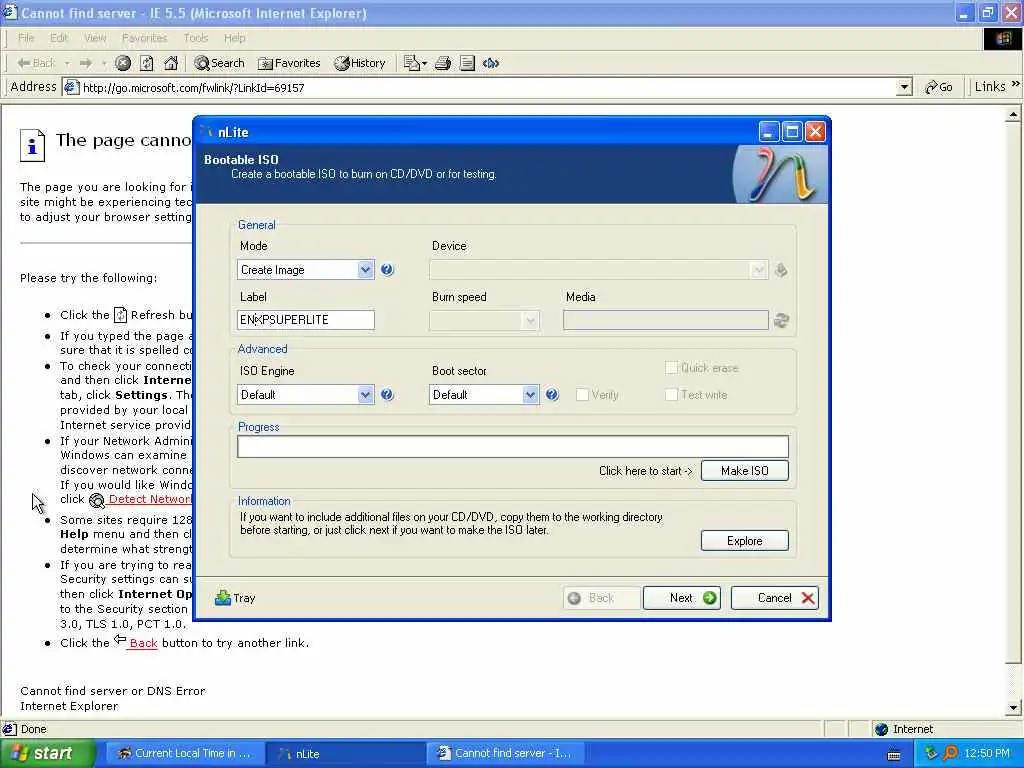Click IE Stop toolbar icon
This screenshot has height=768, width=1024.
(123, 63)
